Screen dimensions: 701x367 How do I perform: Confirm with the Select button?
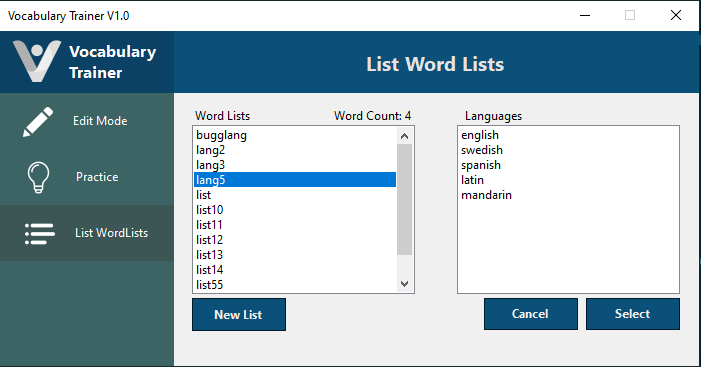[633, 314]
